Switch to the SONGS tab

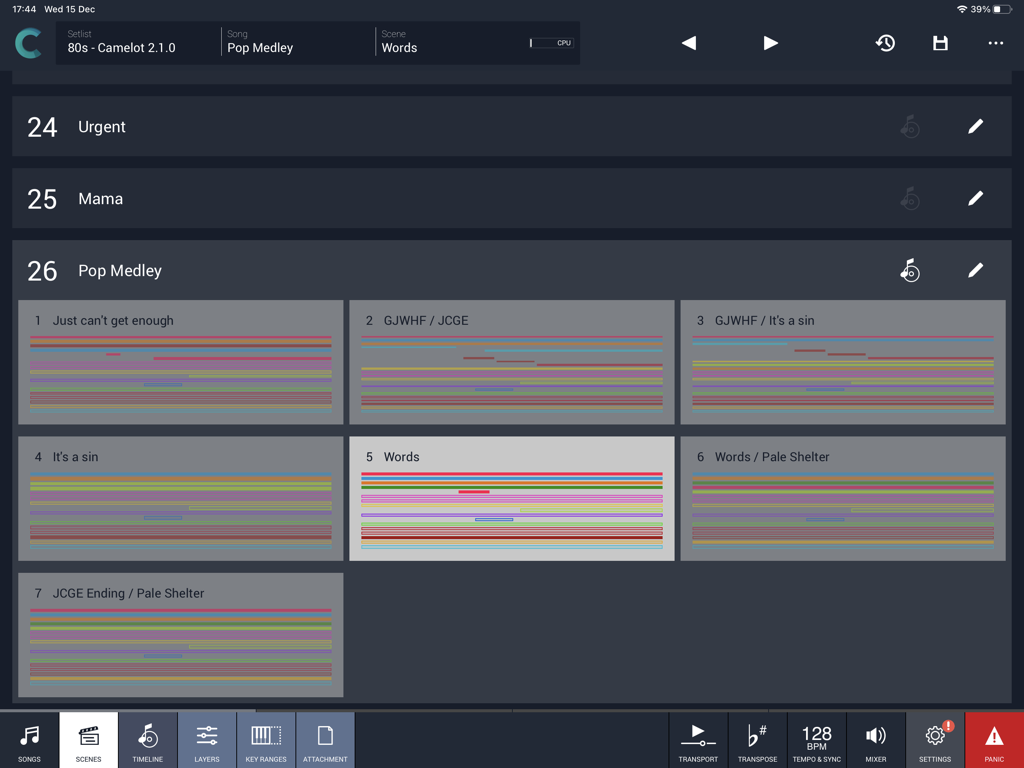[x=29, y=739]
